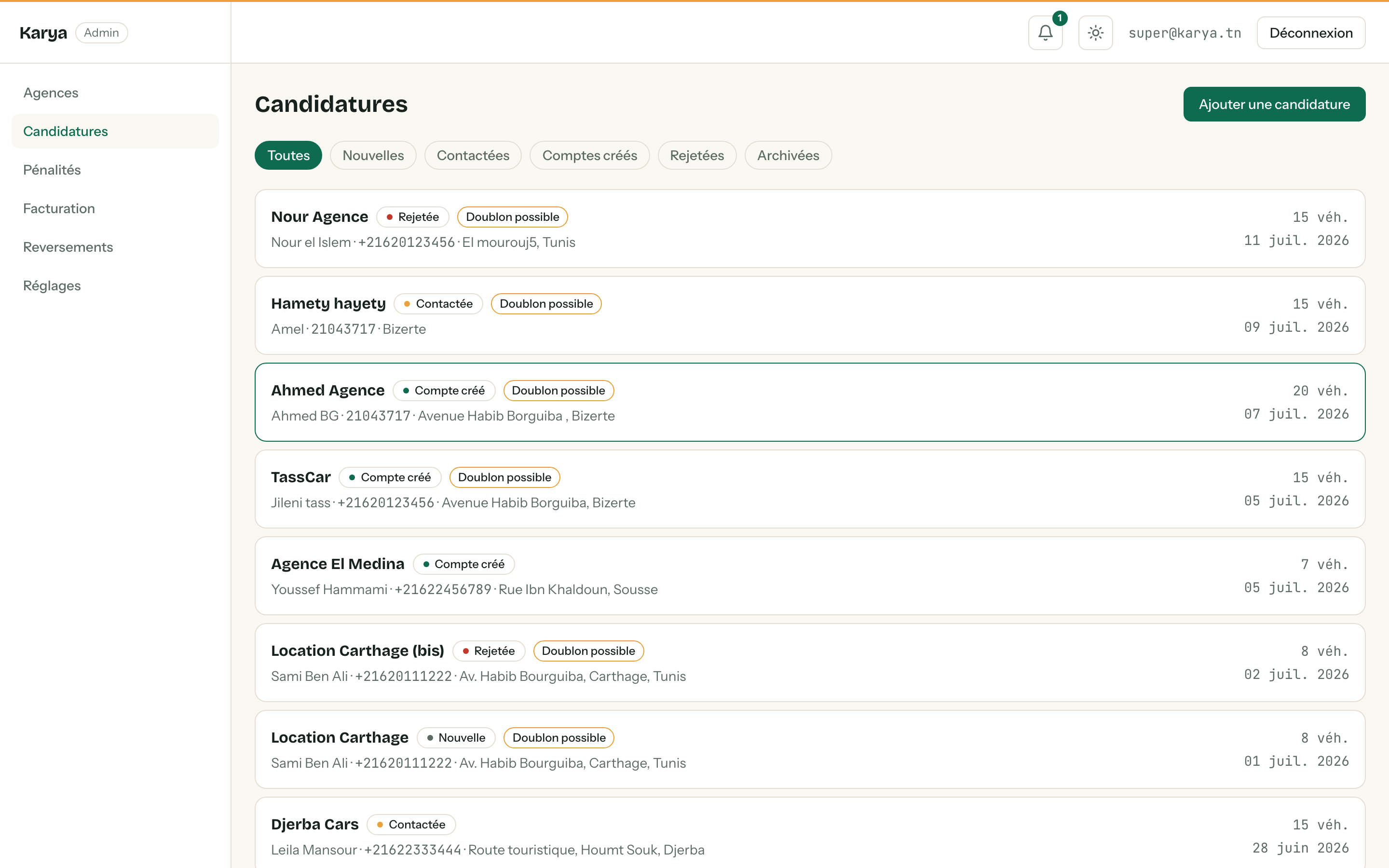
Task: Show the Comptes créés filter
Action: click(x=589, y=155)
